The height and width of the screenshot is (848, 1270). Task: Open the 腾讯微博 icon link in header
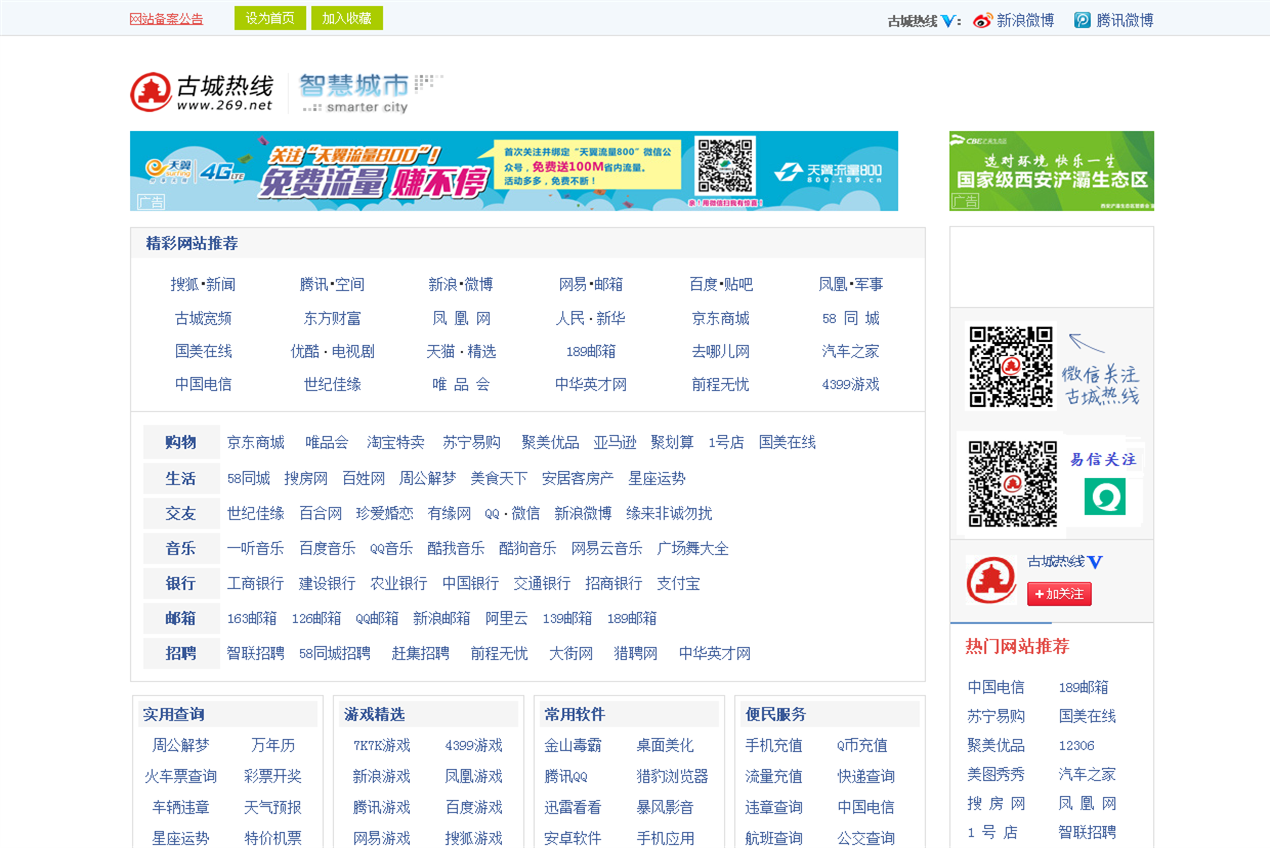coord(1114,20)
